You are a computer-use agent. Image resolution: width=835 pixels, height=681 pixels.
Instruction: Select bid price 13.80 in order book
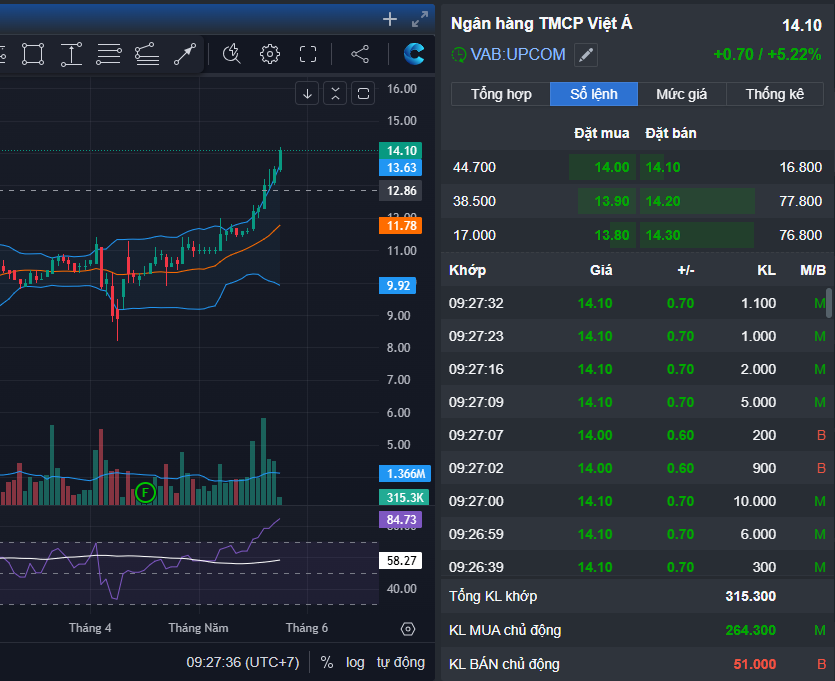click(611, 235)
